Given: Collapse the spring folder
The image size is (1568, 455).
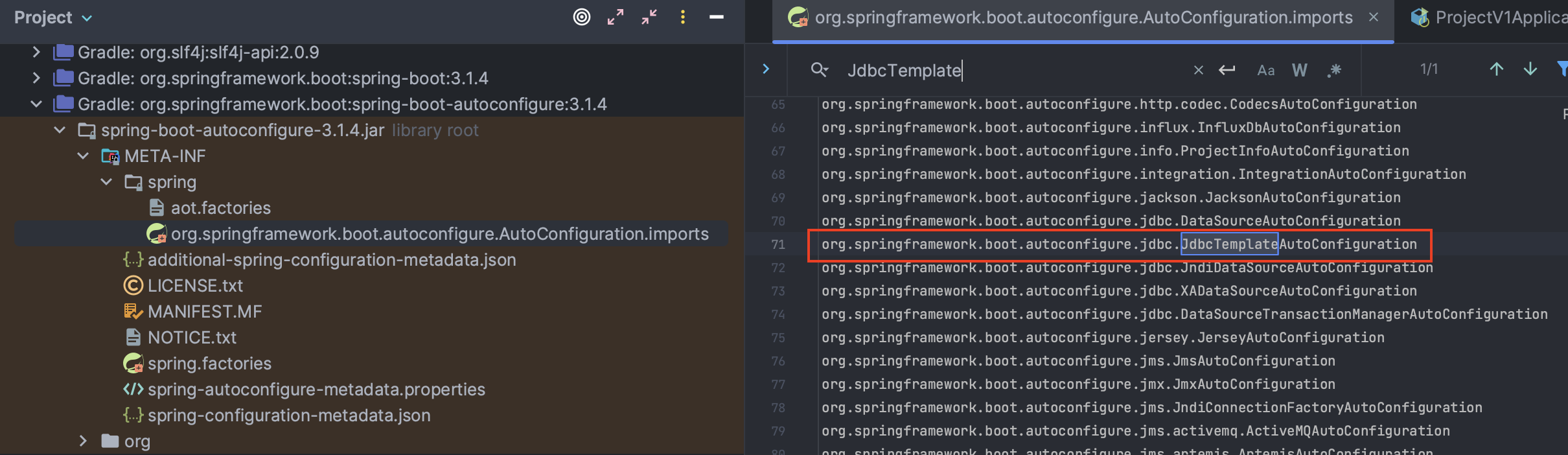Looking at the screenshot, I should [x=106, y=182].
